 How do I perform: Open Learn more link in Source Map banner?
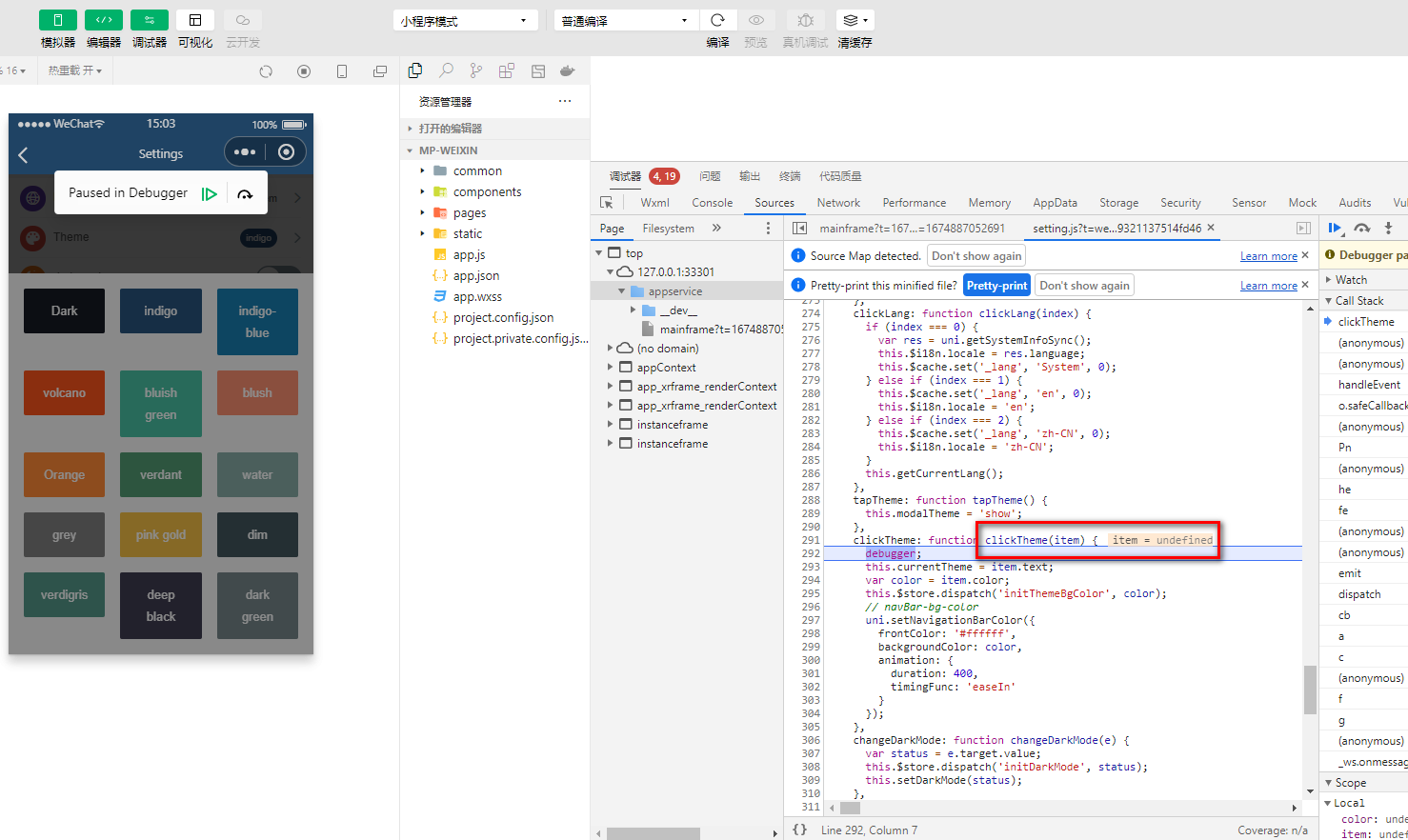pyautogui.click(x=1269, y=256)
